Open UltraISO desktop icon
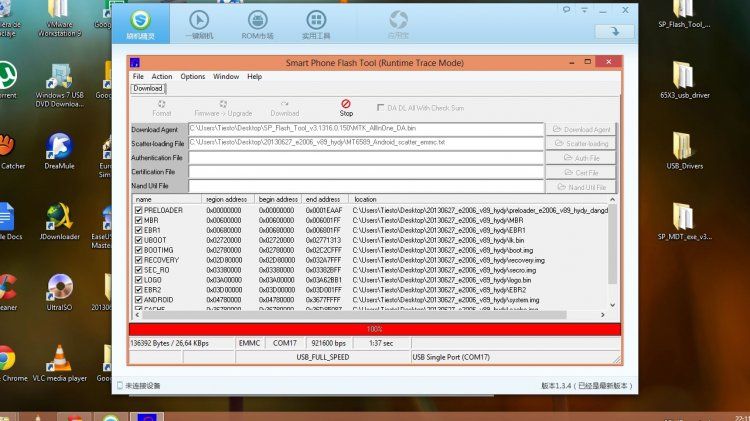The height and width of the screenshot is (421, 750). [59, 292]
